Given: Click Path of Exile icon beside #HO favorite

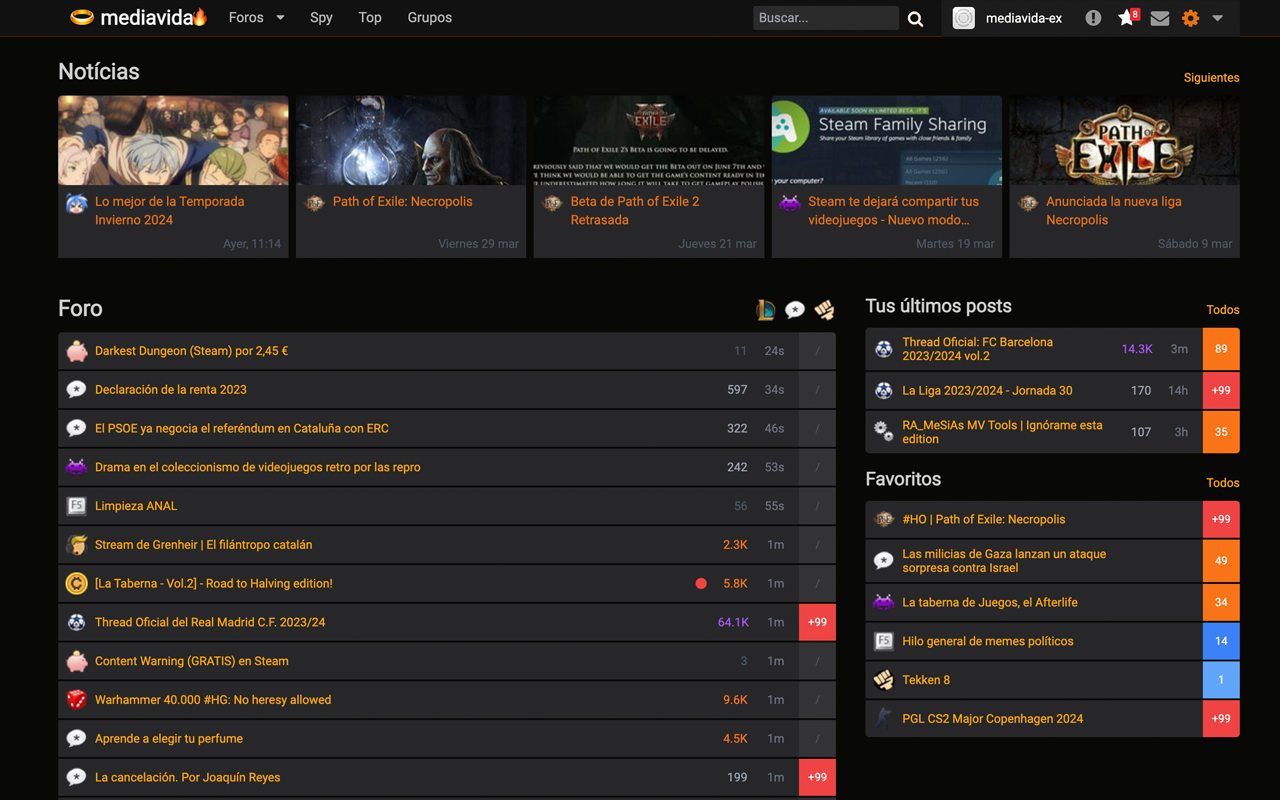Looking at the screenshot, I should click(883, 519).
